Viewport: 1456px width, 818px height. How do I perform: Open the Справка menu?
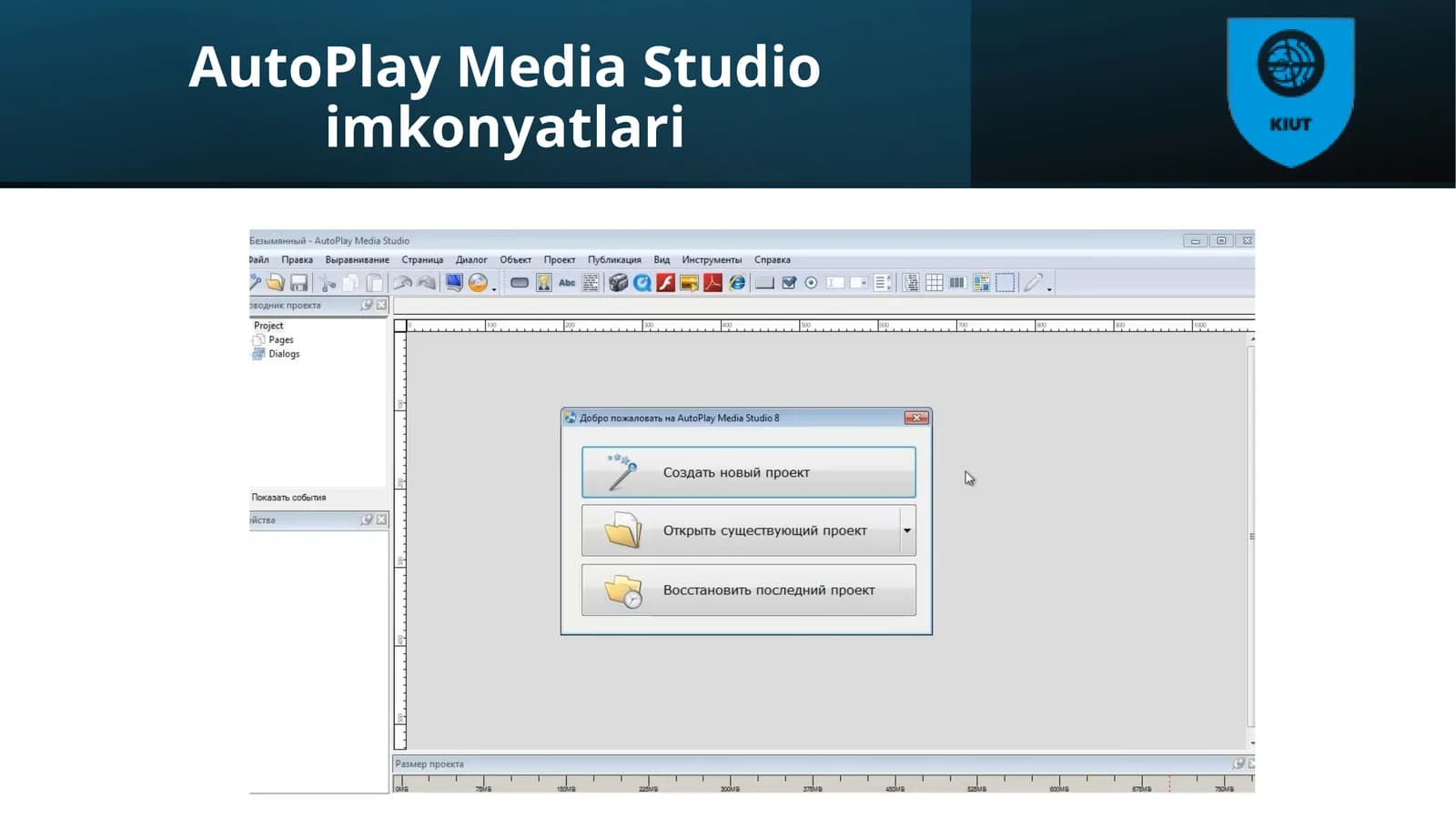click(773, 259)
